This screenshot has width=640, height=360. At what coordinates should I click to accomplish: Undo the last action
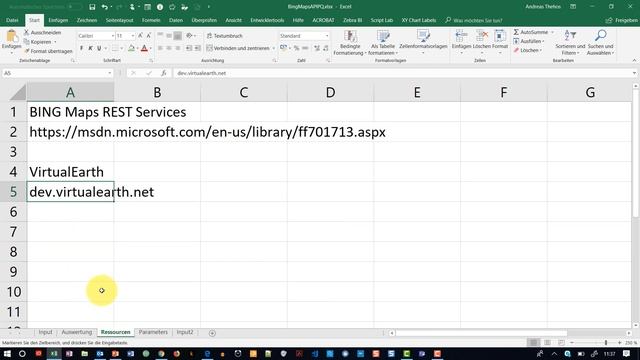(105, 7)
